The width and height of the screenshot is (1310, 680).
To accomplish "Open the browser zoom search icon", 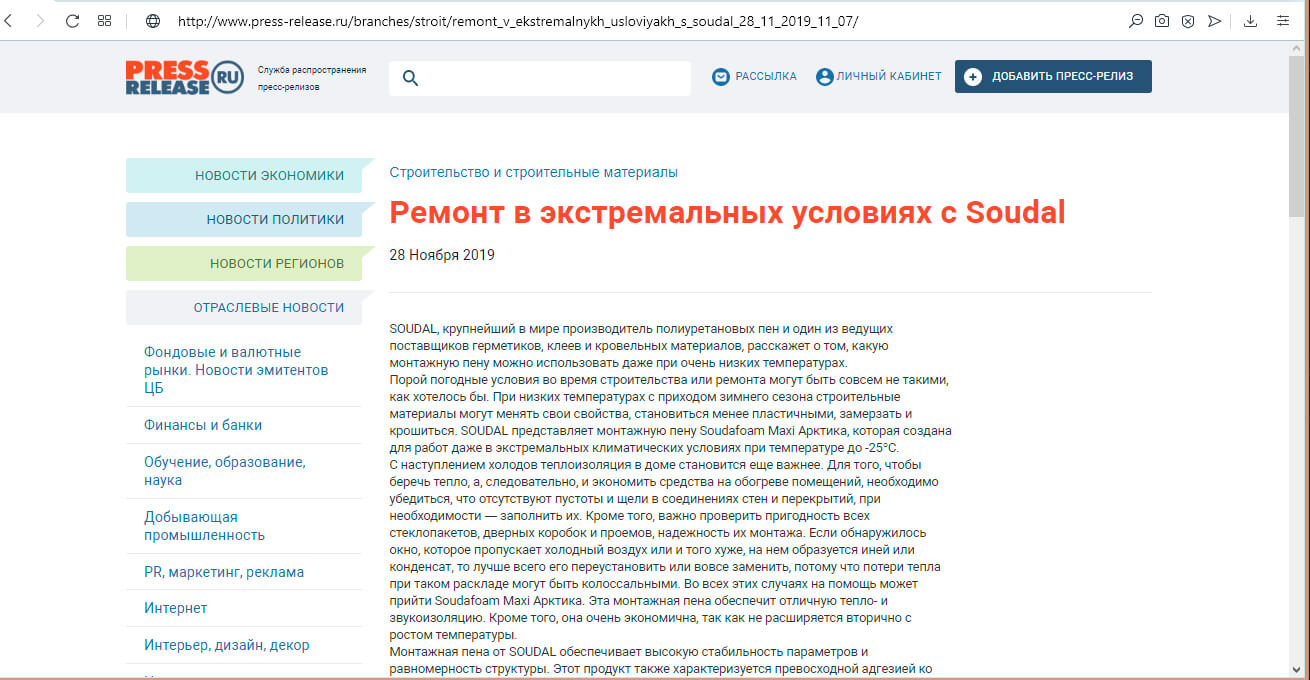I will click(1136, 20).
